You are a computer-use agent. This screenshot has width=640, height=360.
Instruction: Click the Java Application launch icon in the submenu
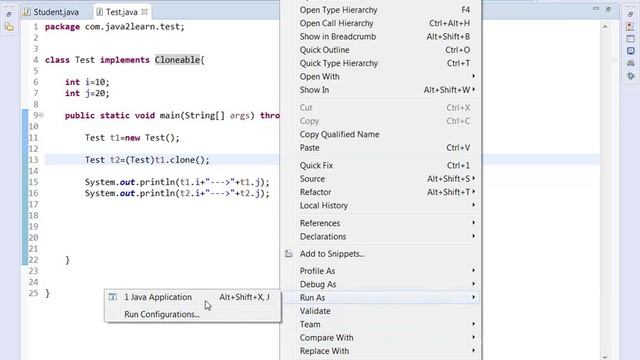[x=113, y=297]
